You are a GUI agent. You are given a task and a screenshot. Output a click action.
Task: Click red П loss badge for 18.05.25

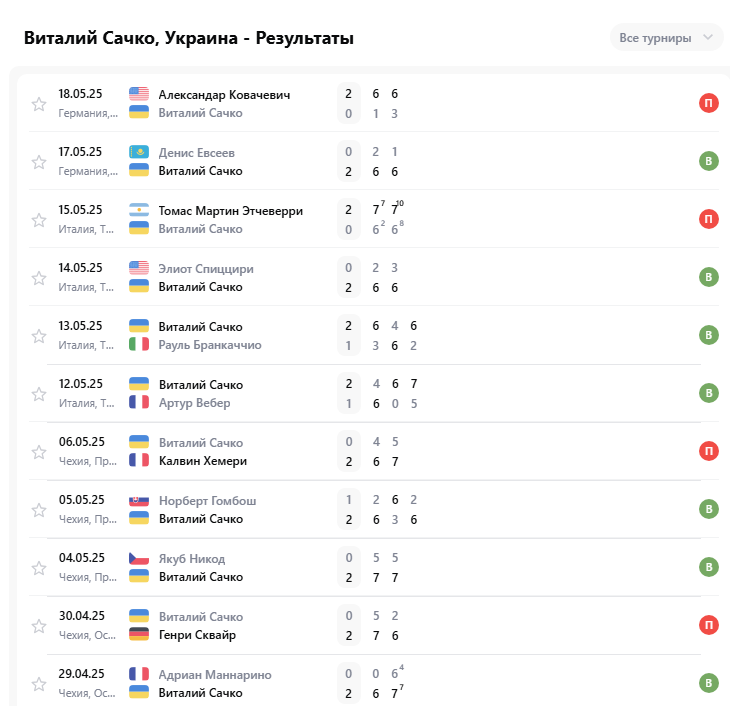pos(709,103)
